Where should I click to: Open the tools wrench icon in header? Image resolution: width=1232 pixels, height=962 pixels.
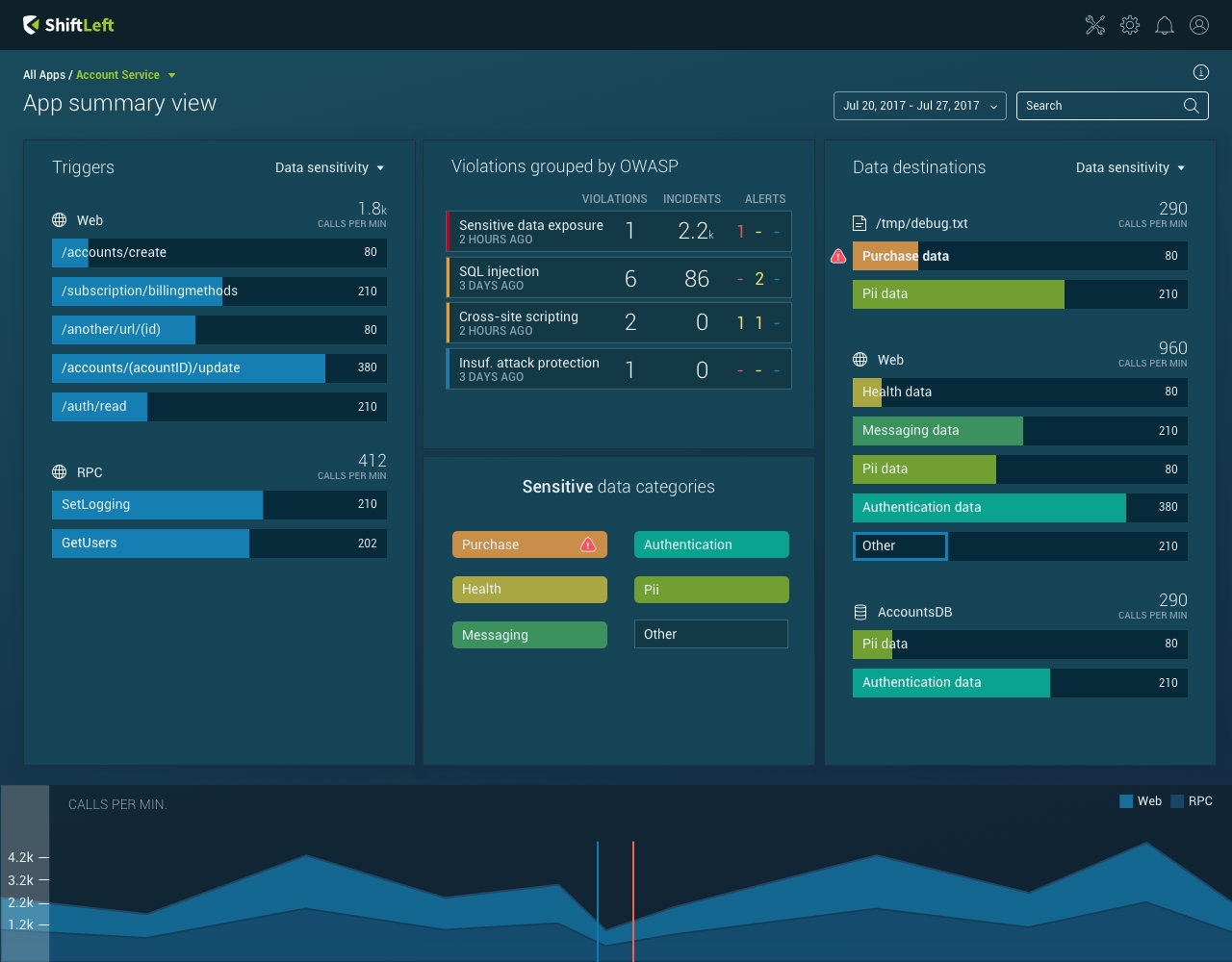1095,25
